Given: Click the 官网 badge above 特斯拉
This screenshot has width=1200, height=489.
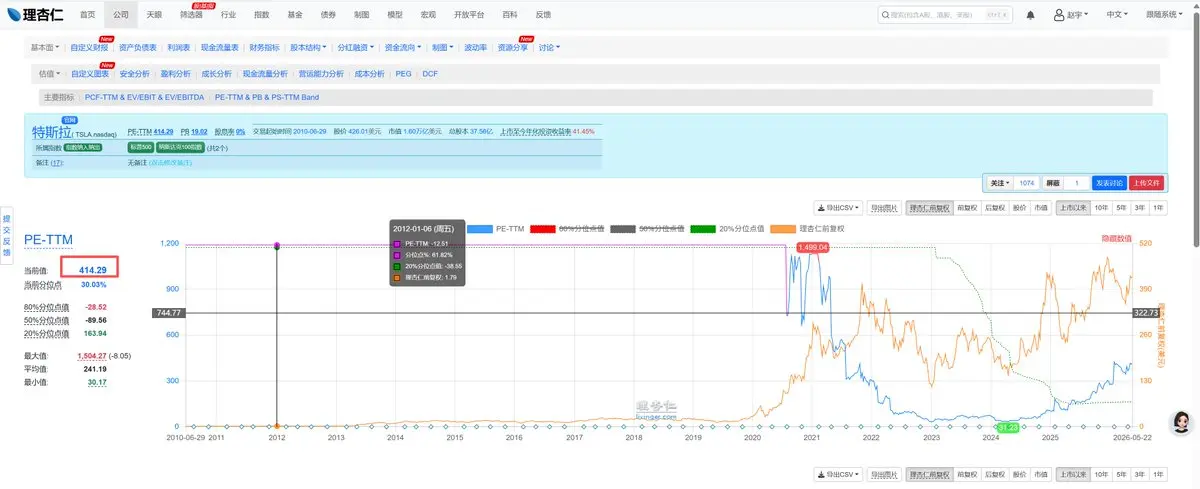Looking at the screenshot, I should tap(69, 120).
